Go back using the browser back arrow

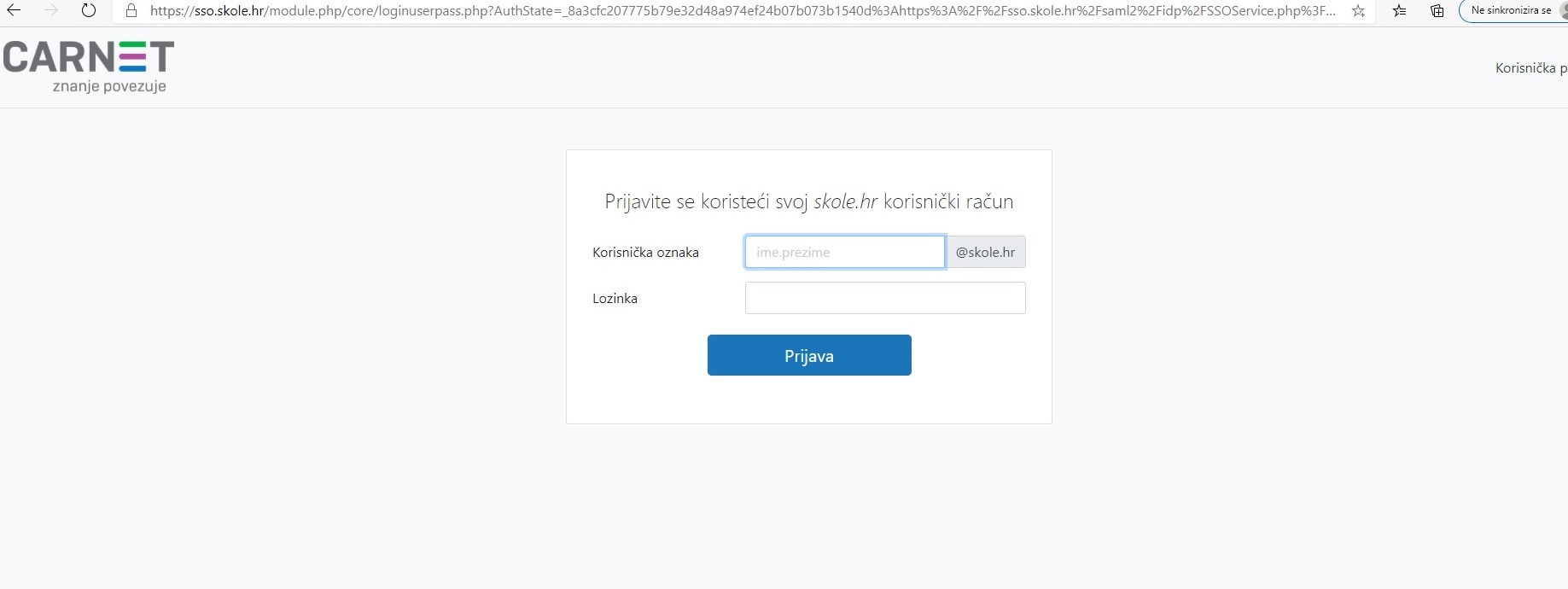pyautogui.click(x=14, y=11)
